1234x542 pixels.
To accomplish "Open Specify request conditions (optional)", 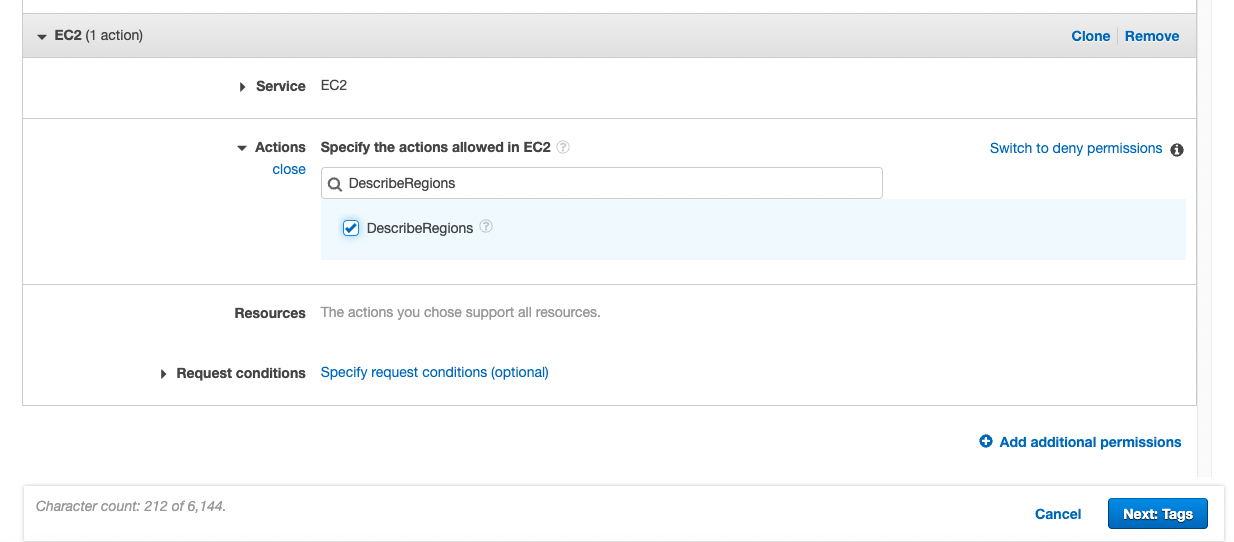I will pyautogui.click(x=434, y=372).
